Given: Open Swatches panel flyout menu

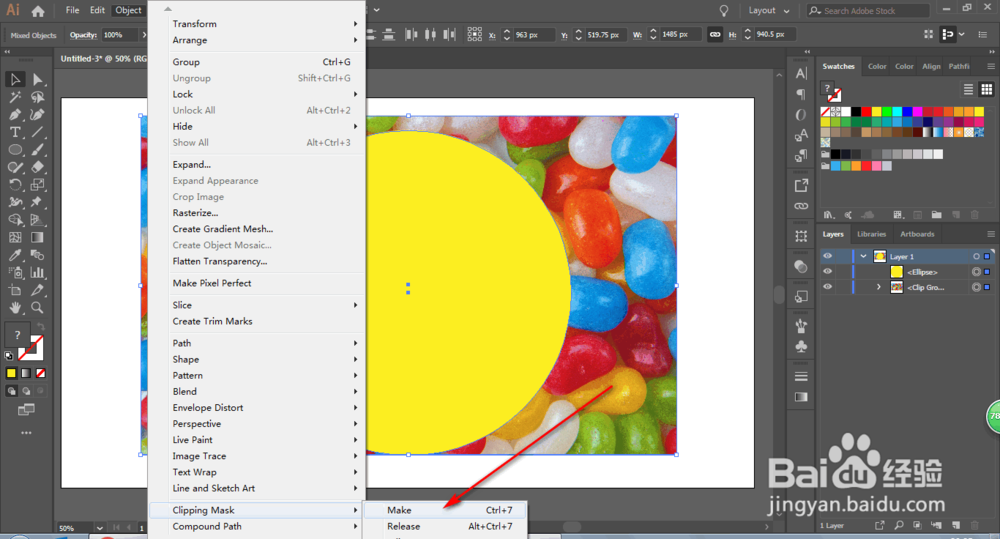Looking at the screenshot, I should tap(990, 66).
